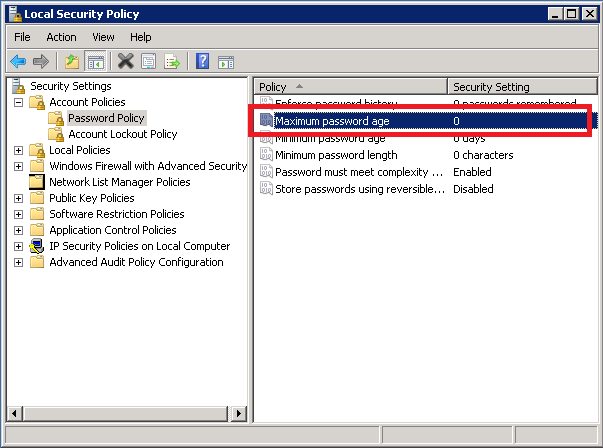Click the Disabled setting value
Screen dimensions: 603x448
473,189
